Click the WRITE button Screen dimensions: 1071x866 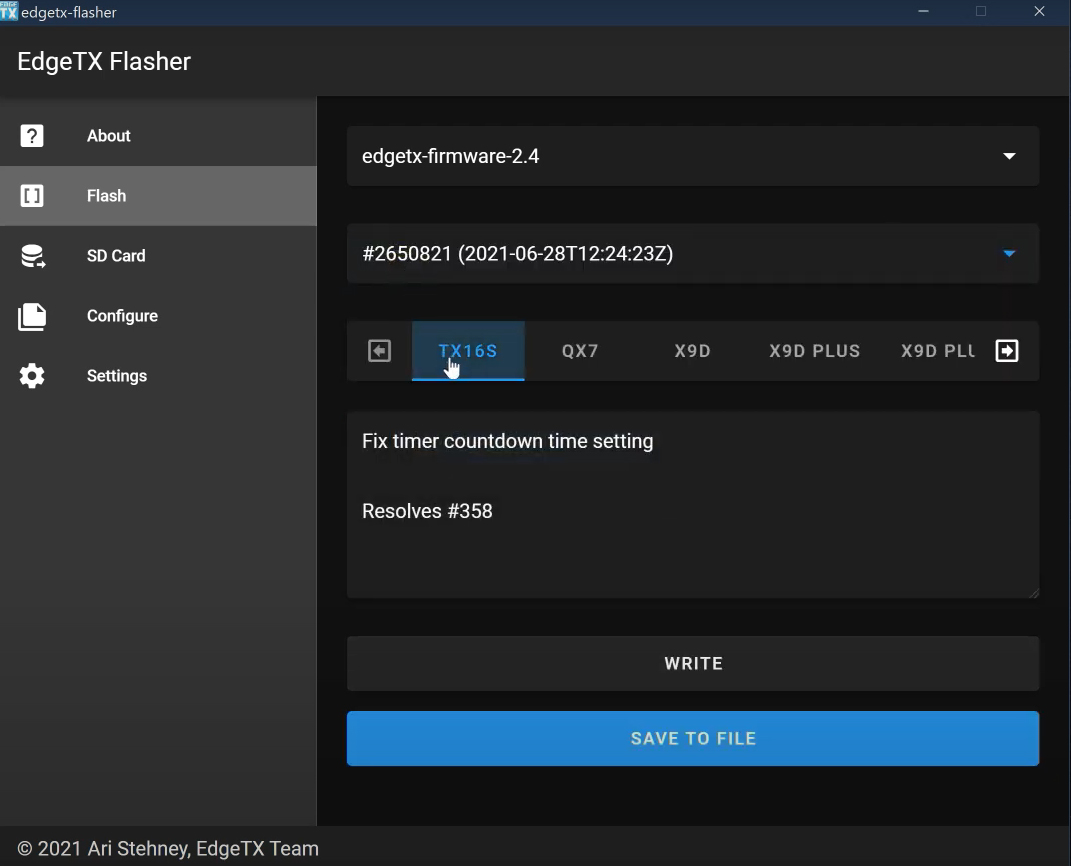[x=693, y=664]
